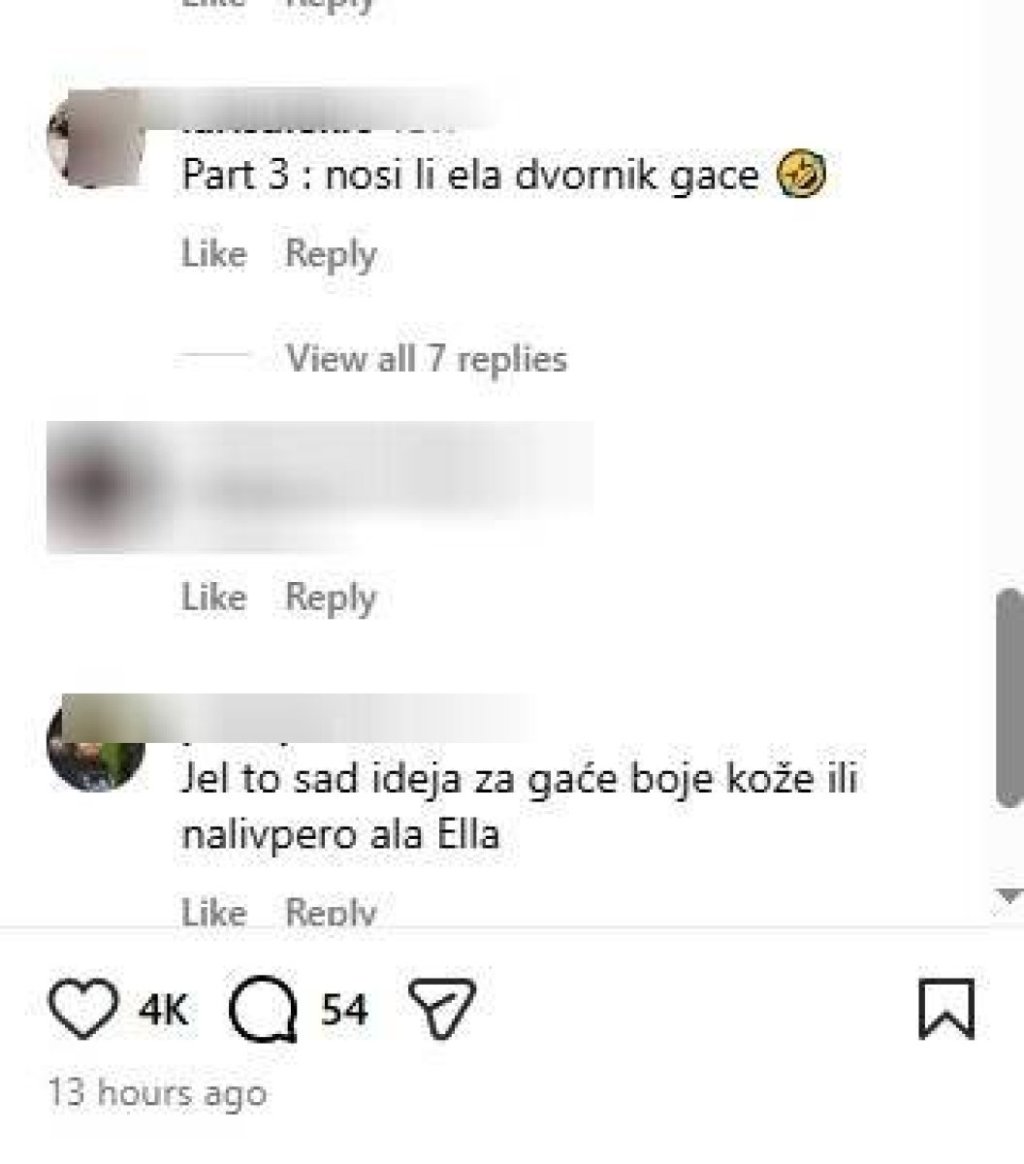Reply to the 'Part 3' comment
The width and height of the screenshot is (1024, 1164).
pyautogui.click(x=331, y=255)
